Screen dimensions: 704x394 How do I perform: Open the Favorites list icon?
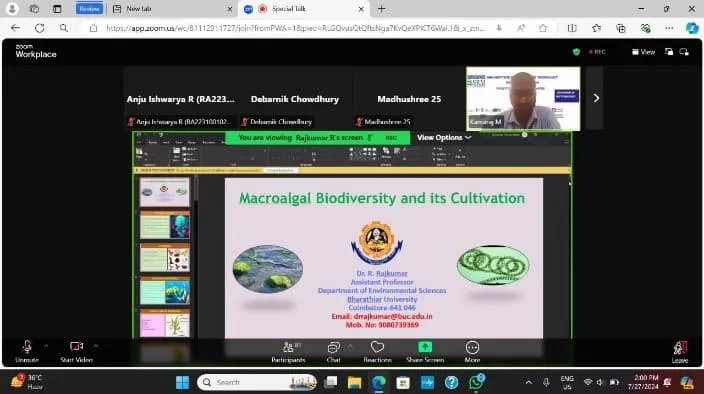tap(596, 28)
